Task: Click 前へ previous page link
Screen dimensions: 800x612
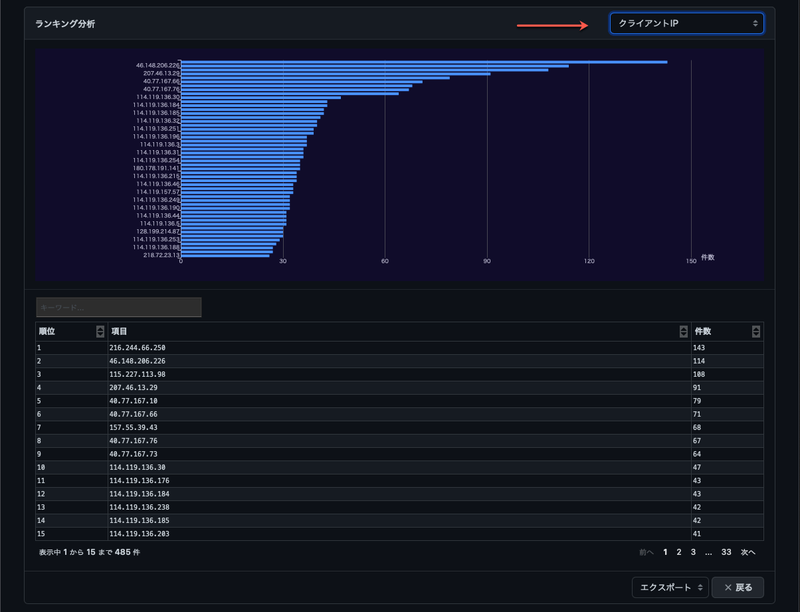Action: [646, 551]
